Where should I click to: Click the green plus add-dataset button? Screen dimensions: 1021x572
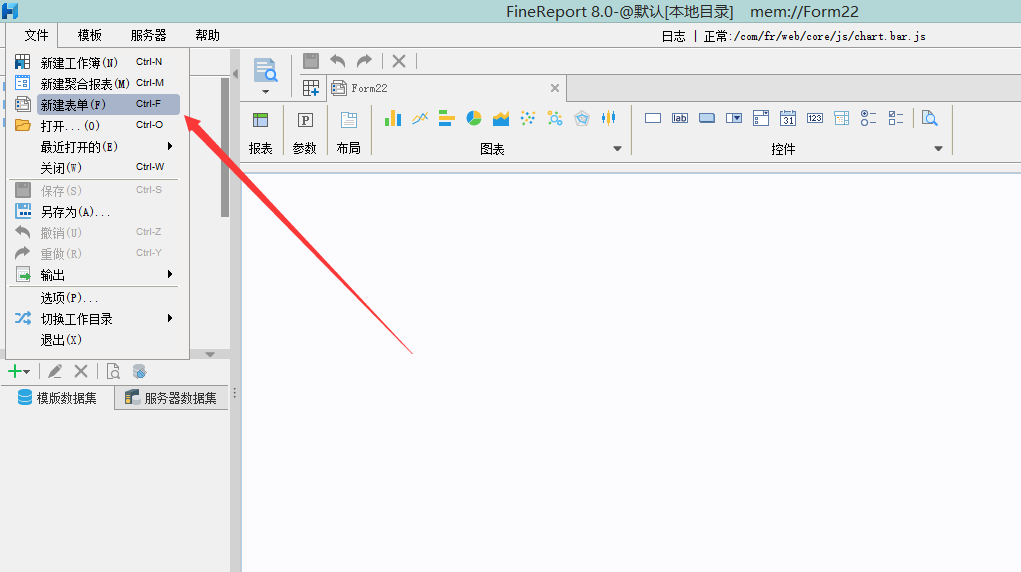(x=18, y=371)
